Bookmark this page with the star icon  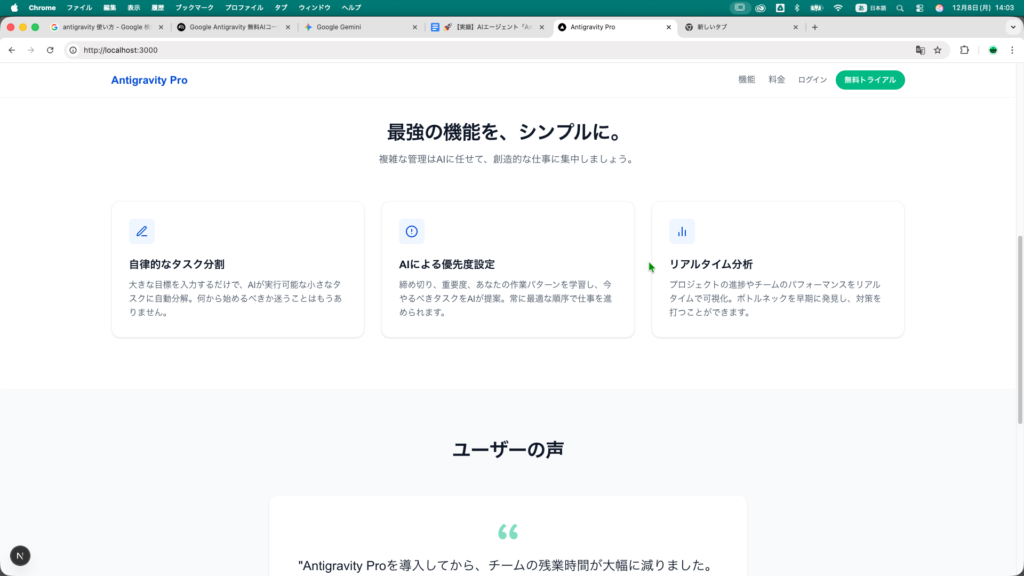(938, 50)
